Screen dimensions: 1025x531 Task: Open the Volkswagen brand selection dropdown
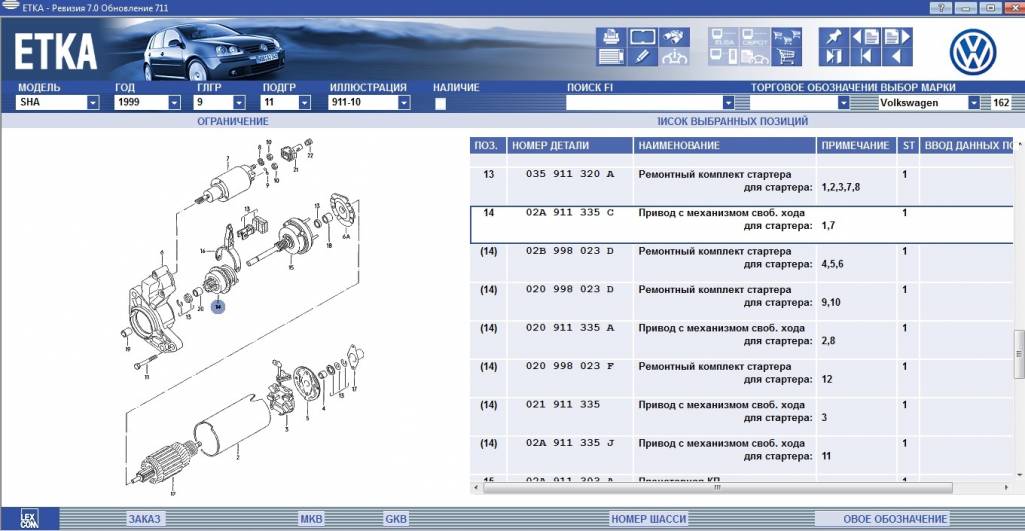tap(973, 103)
